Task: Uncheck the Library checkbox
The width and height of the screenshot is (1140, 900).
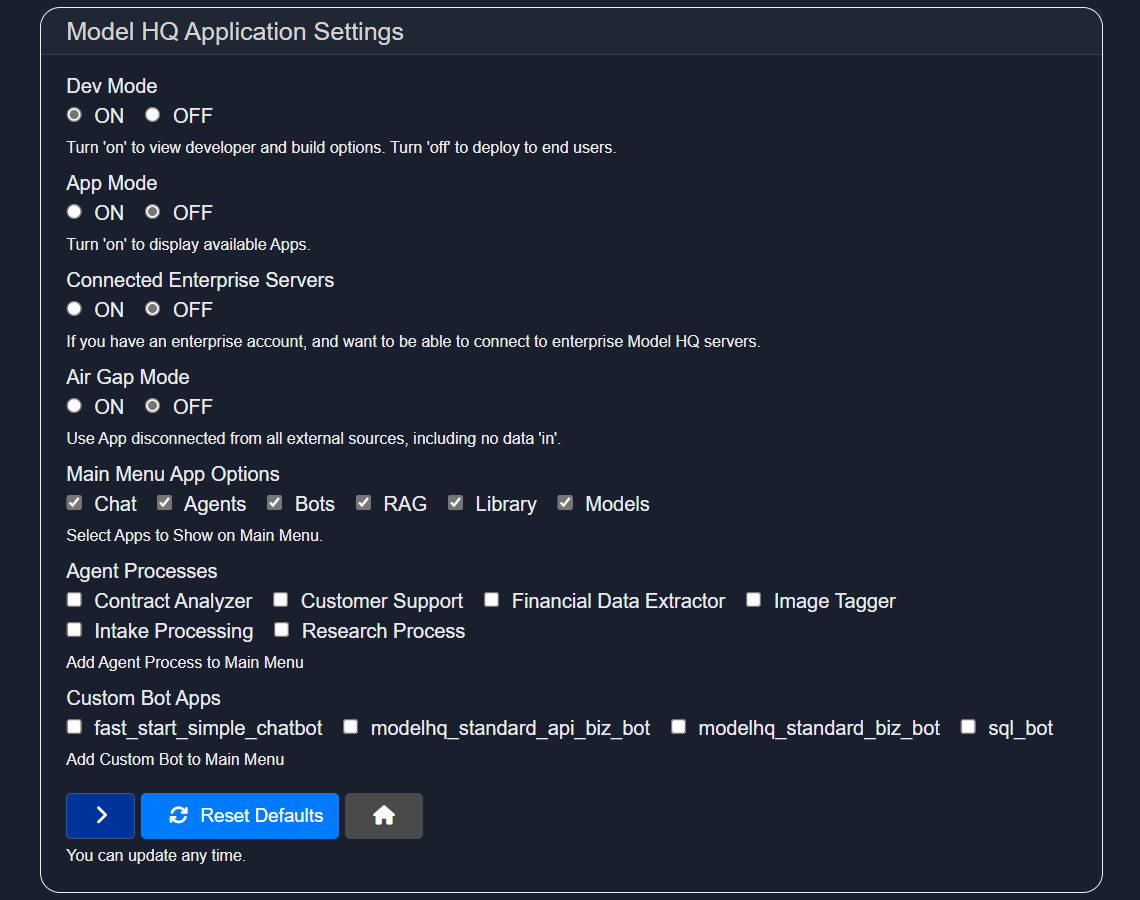Action: point(456,503)
